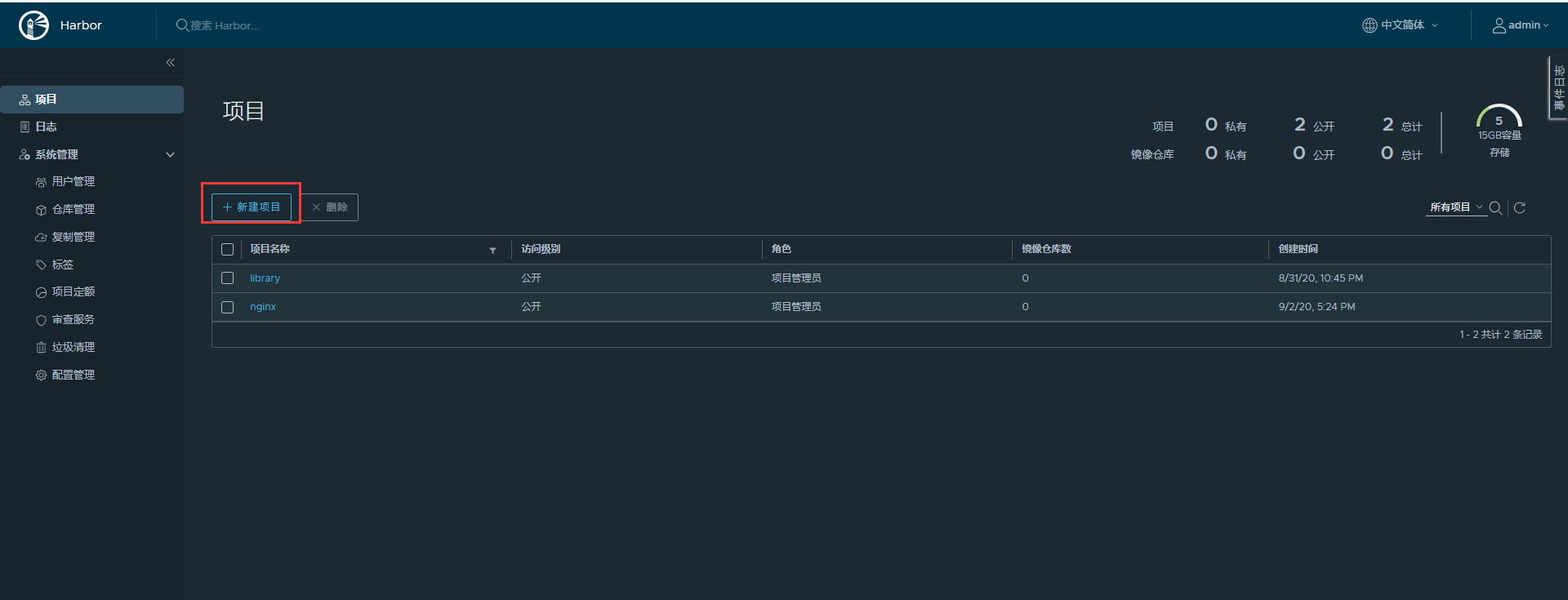The image size is (1568, 600).
Task: Toggle the select-all projects checkbox
Action: (x=228, y=250)
